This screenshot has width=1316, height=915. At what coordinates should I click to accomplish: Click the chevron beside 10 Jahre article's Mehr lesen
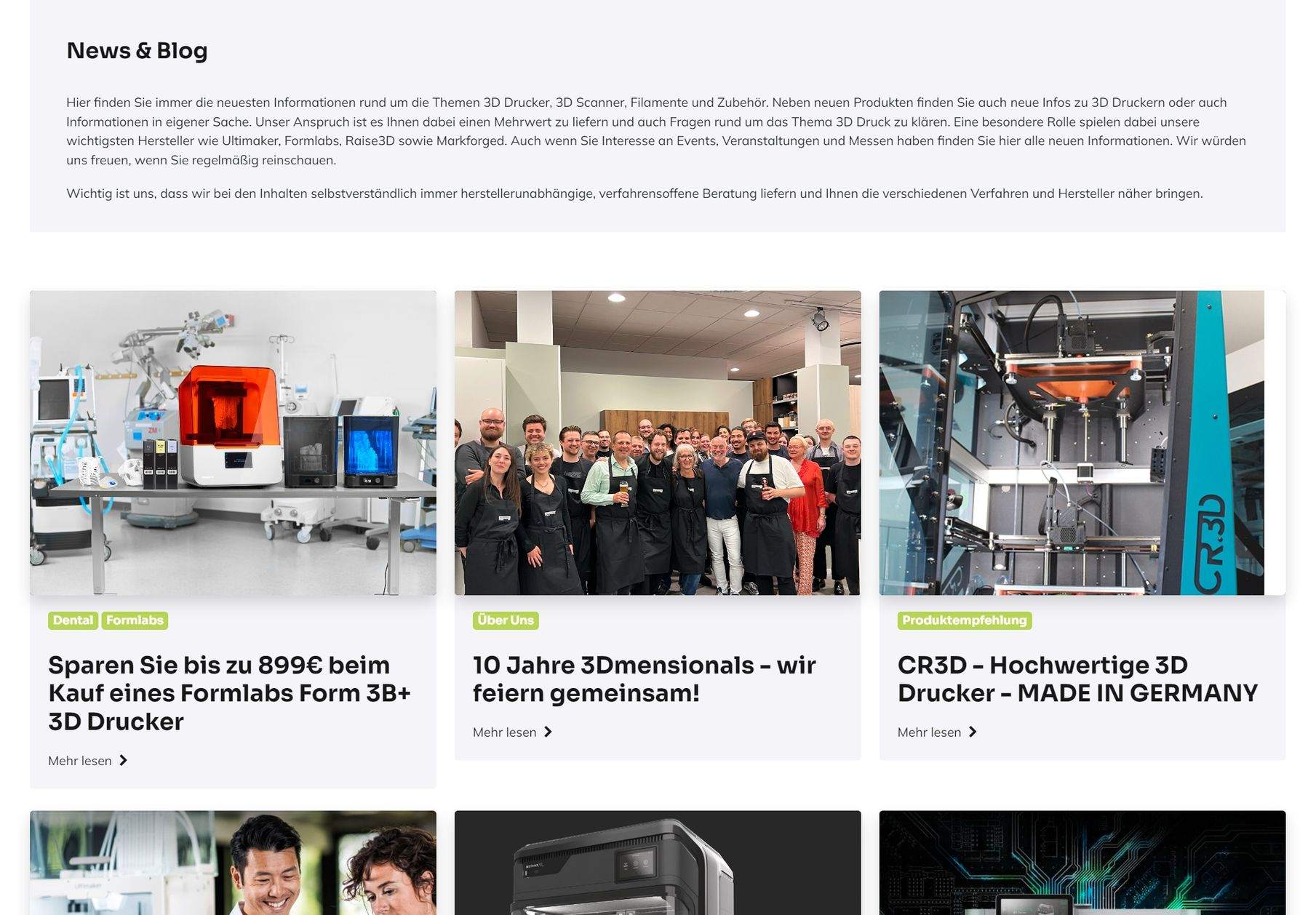(548, 732)
